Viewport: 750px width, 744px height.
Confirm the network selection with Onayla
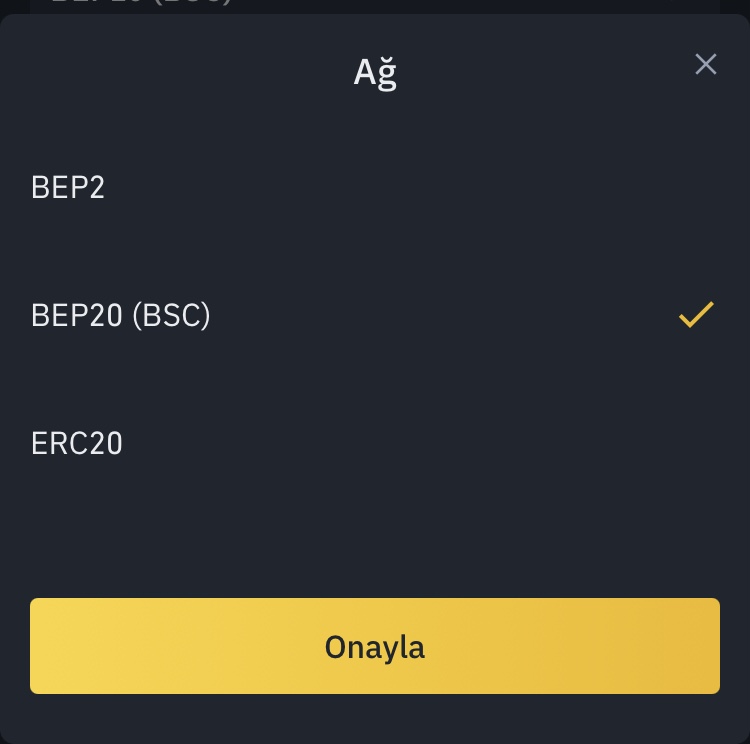click(375, 646)
